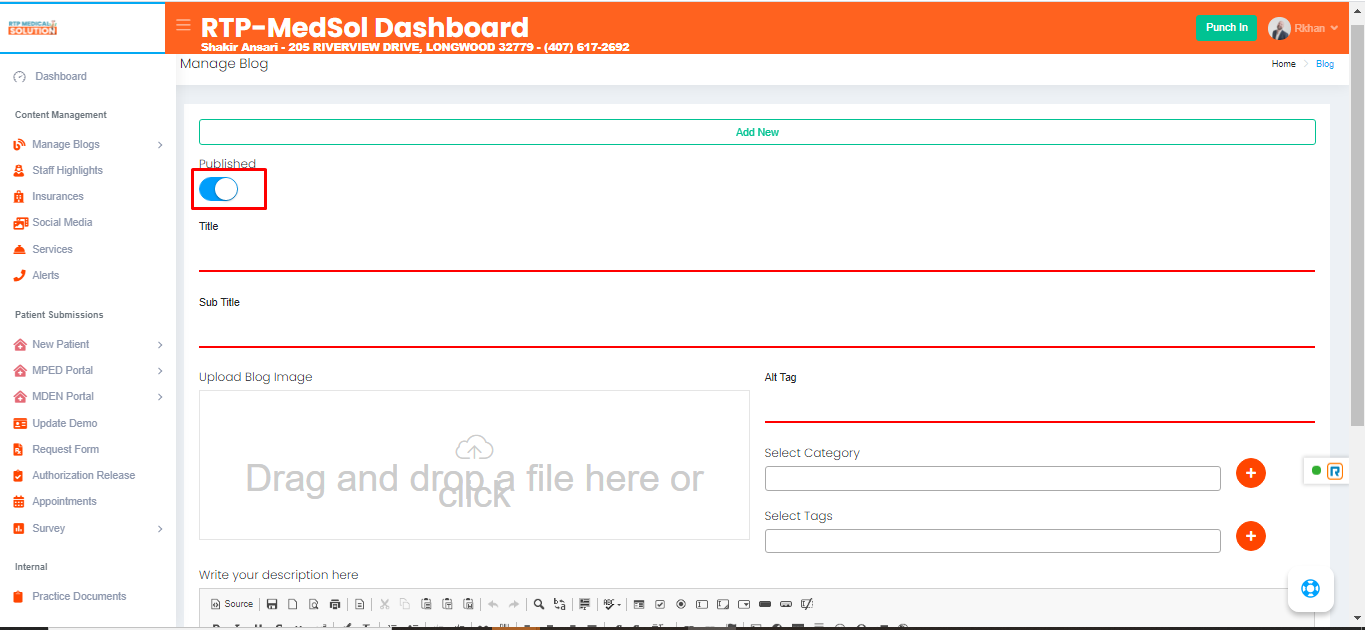Click the Paste as plain text icon
This screenshot has height=630, width=1365.
pos(447,604)
